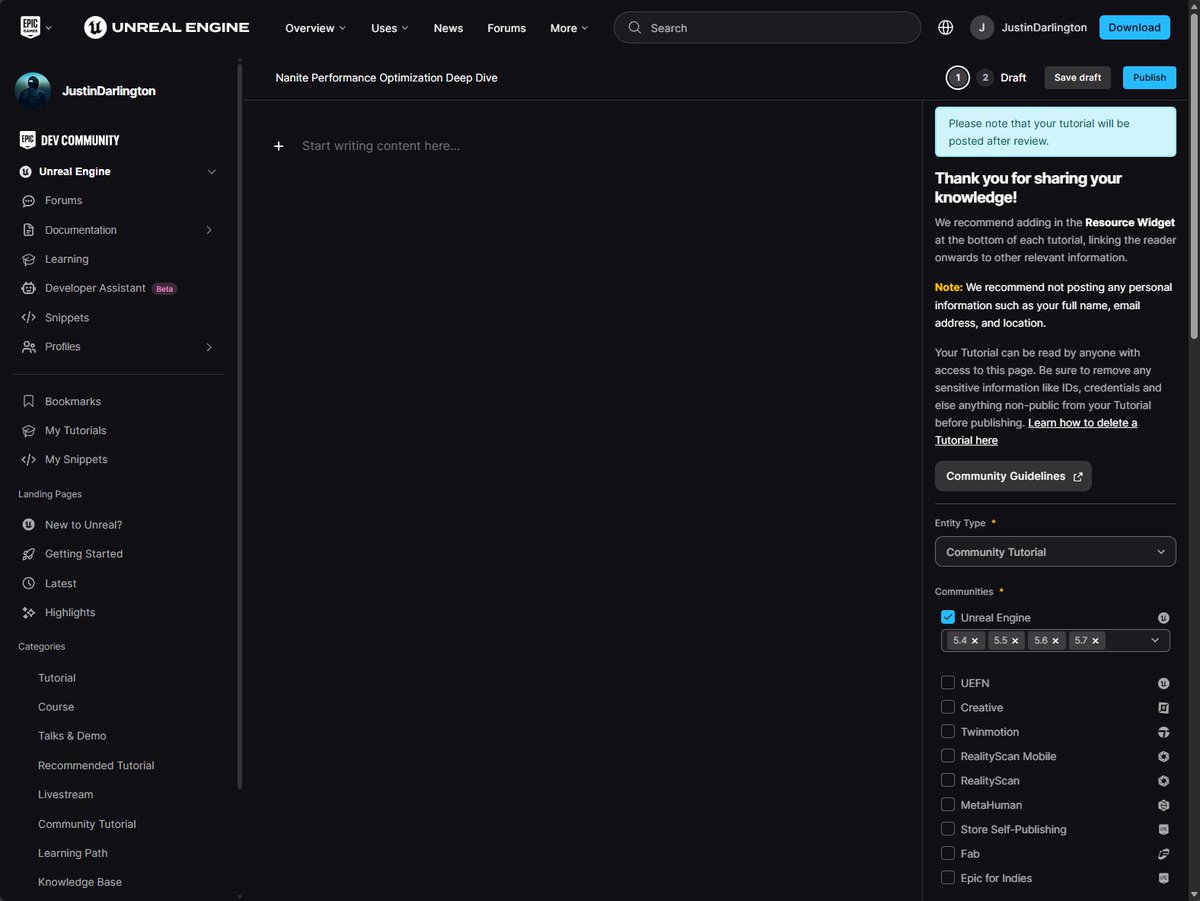The height and width of the screenshot is (901, 1200).
Task: Click the Creative logo icon in communities
Action: pos(1163,708)
